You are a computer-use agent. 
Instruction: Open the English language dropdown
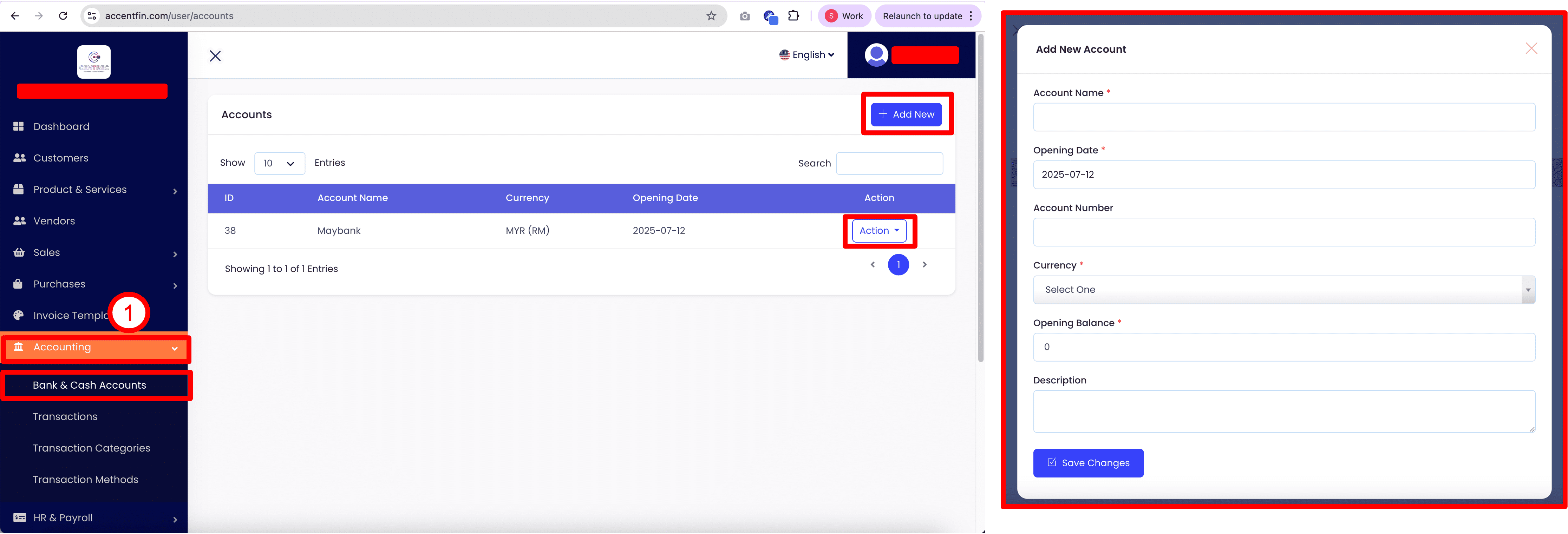[x=806, y=55]
